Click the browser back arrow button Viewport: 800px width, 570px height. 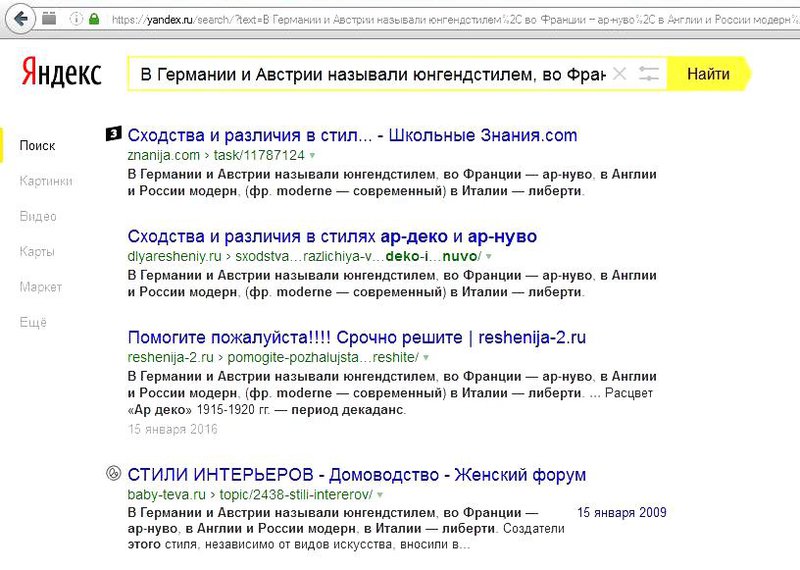(x=21, y=19)
